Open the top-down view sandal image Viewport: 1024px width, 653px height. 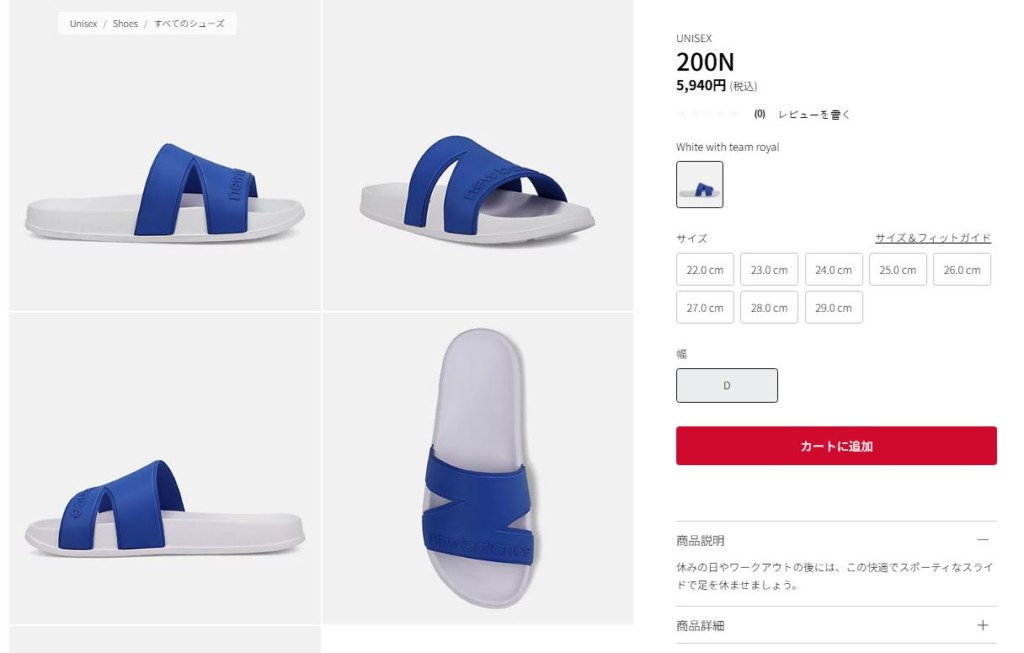[478, 468]
